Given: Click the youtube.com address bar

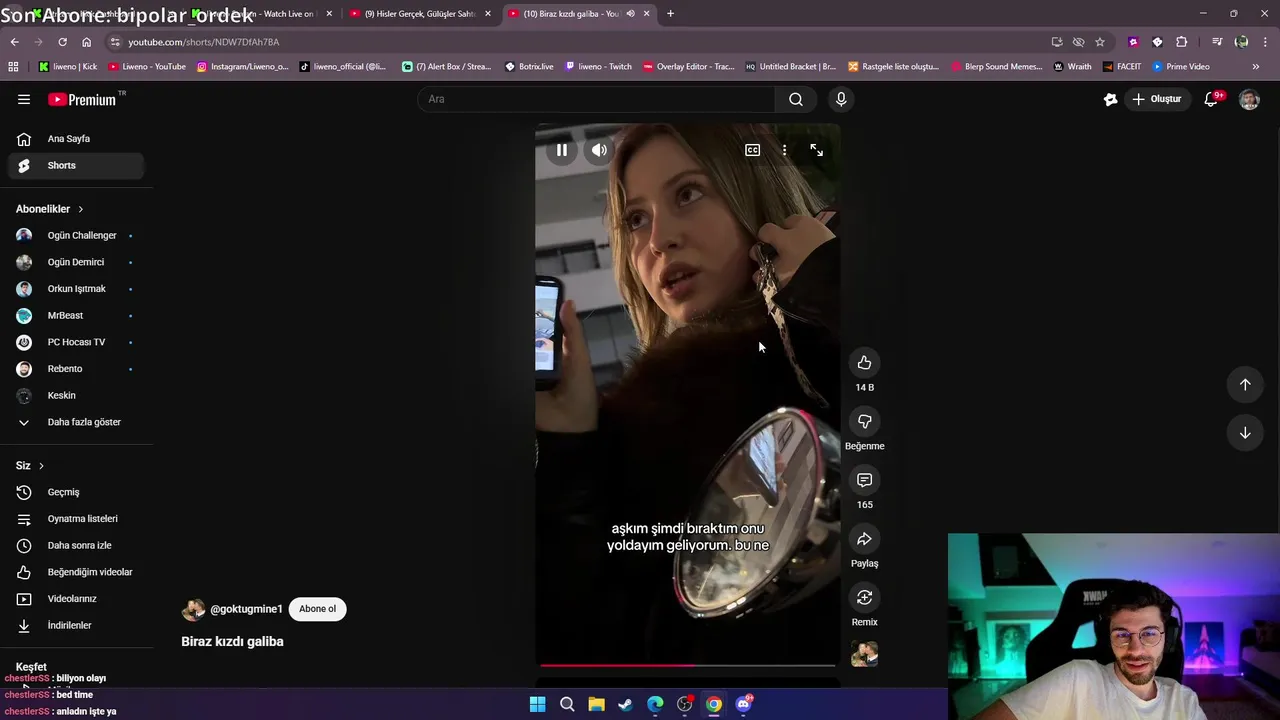Looking at the screenshot, I should point(580,42).
